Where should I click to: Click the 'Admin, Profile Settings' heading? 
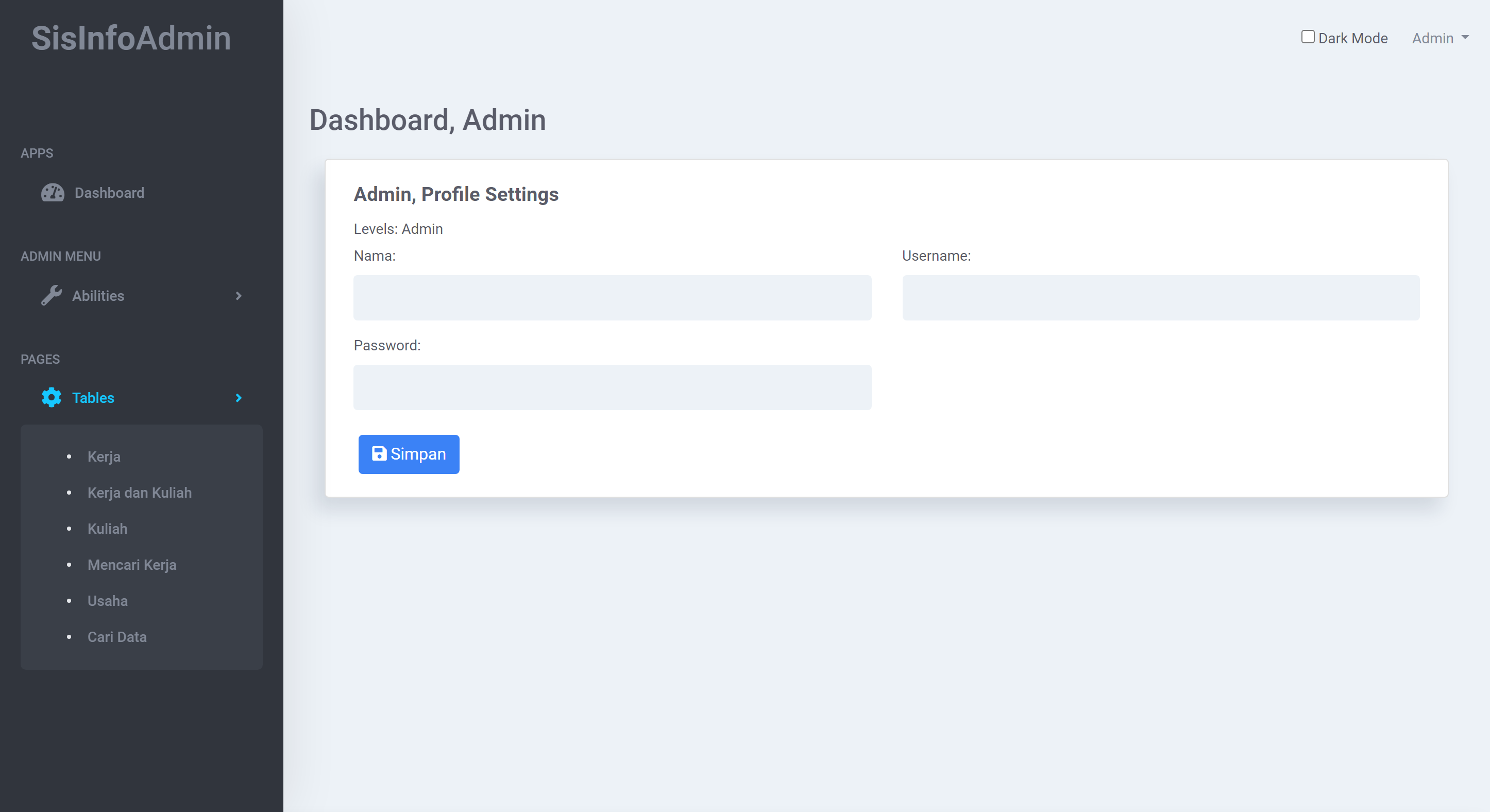point(456,194)
